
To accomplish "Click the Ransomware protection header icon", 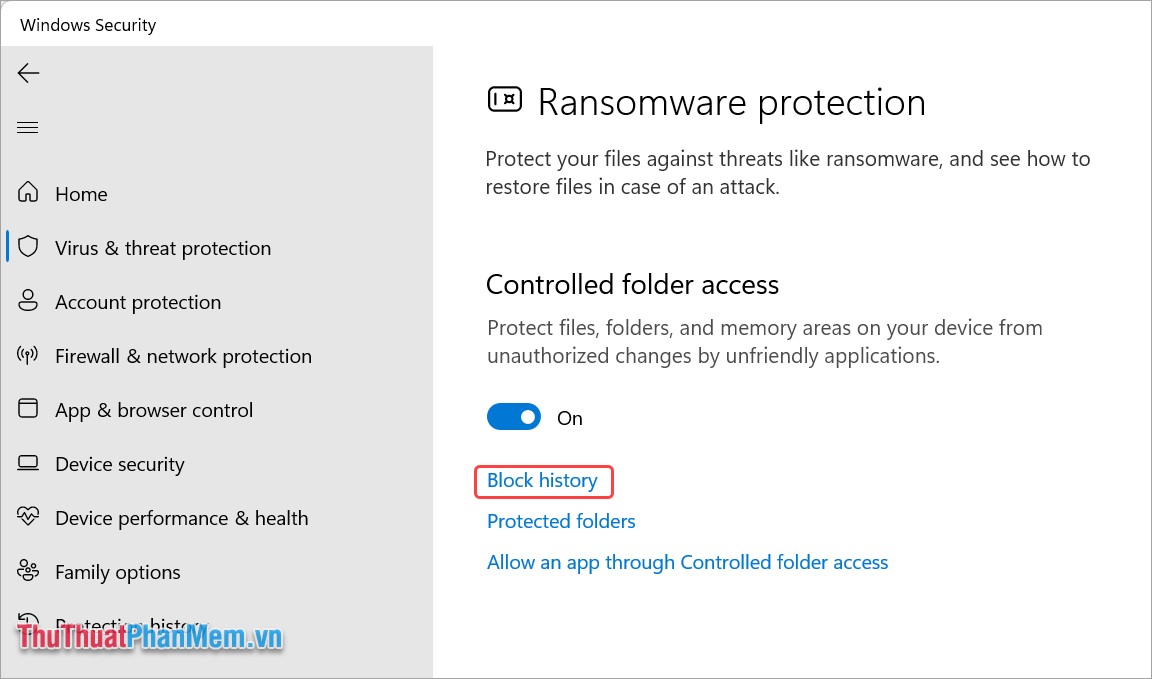I will pyautogui.click(x=505, y=99).
